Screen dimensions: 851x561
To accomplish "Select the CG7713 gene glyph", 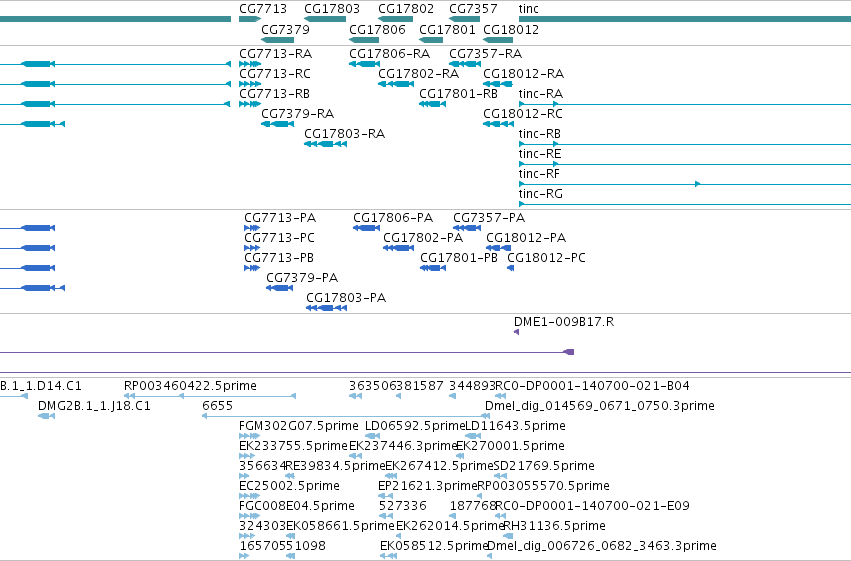I will point(250,19).
